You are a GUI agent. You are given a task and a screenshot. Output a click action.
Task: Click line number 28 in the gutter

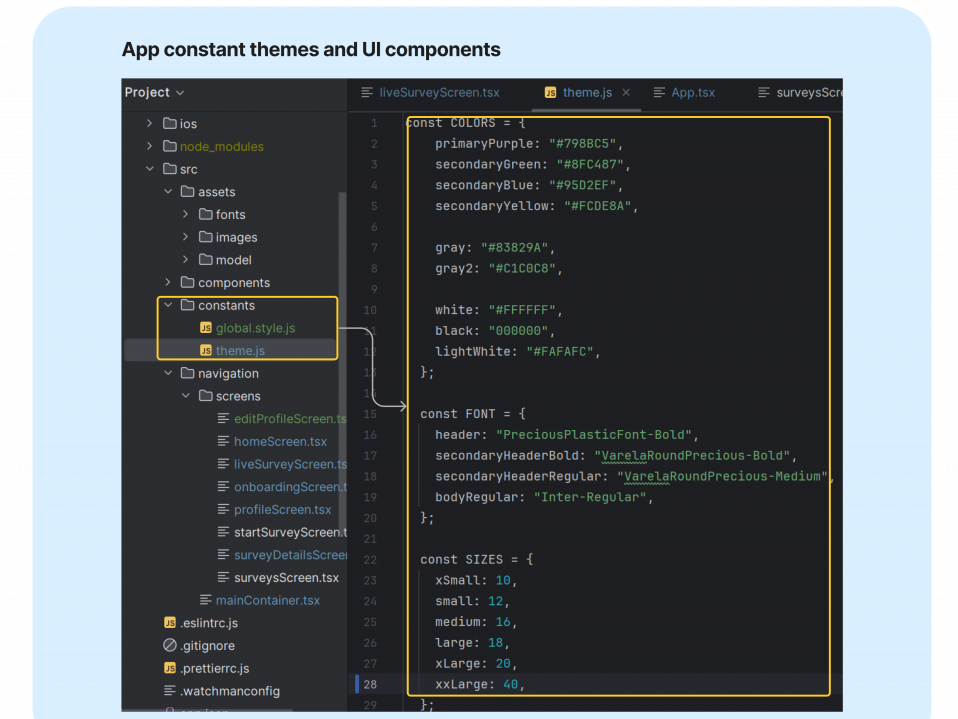click(372, 684)
